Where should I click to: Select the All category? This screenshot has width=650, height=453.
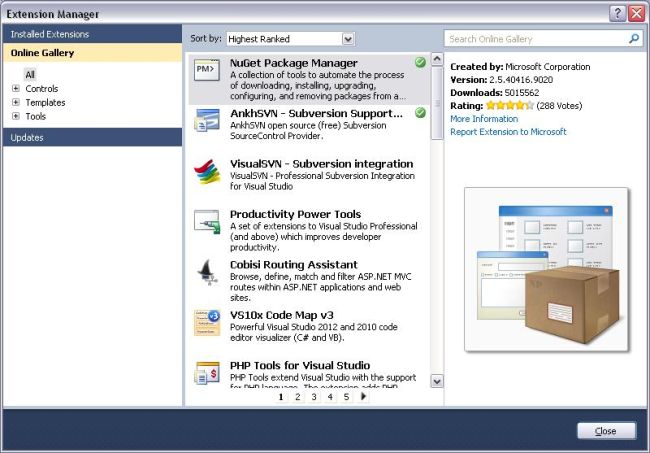click(30, 75)
